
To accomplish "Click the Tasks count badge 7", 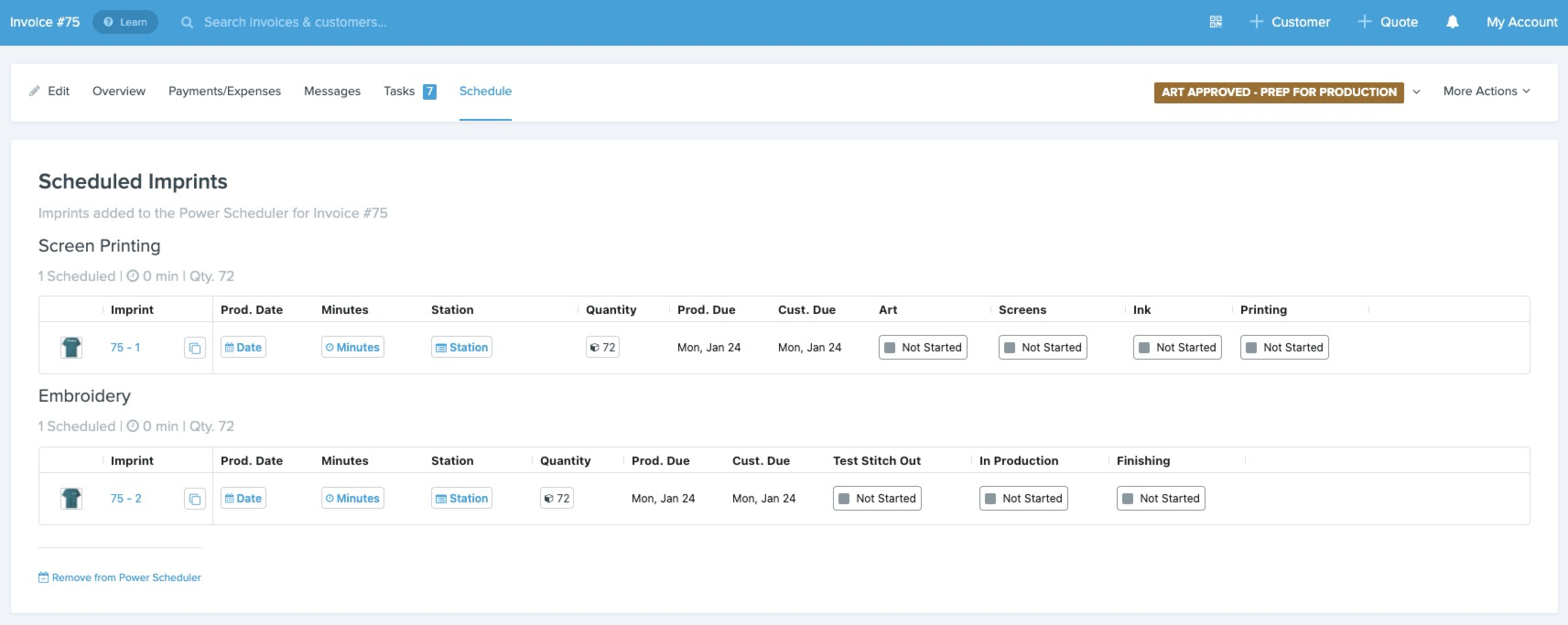I will pyautogui.click(x=429, y=92).
